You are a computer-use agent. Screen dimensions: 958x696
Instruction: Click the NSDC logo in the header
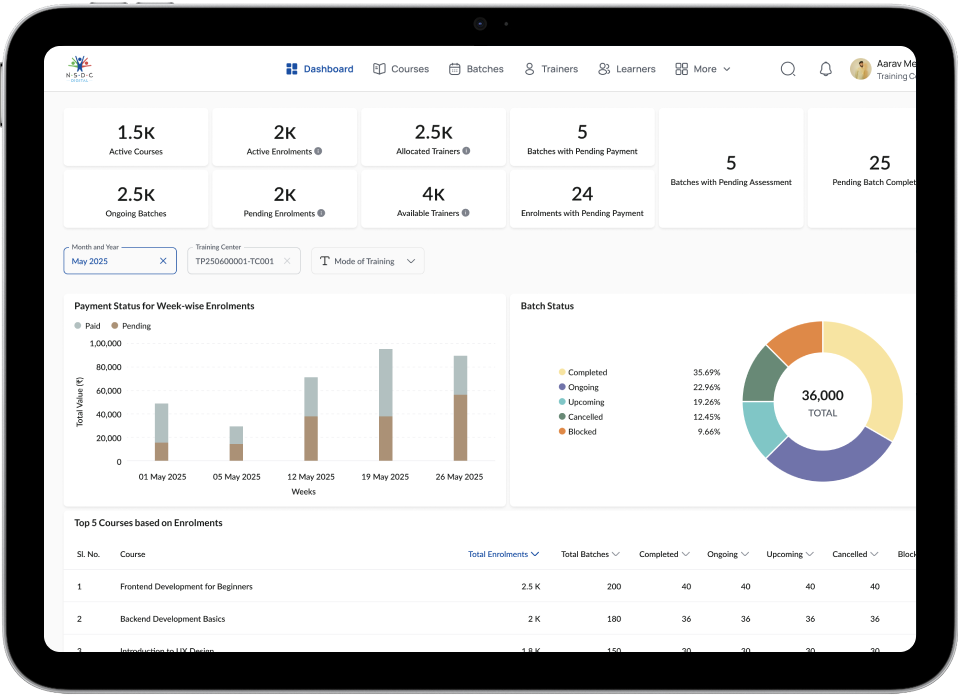pyautogui.click(x=79, y=68)
